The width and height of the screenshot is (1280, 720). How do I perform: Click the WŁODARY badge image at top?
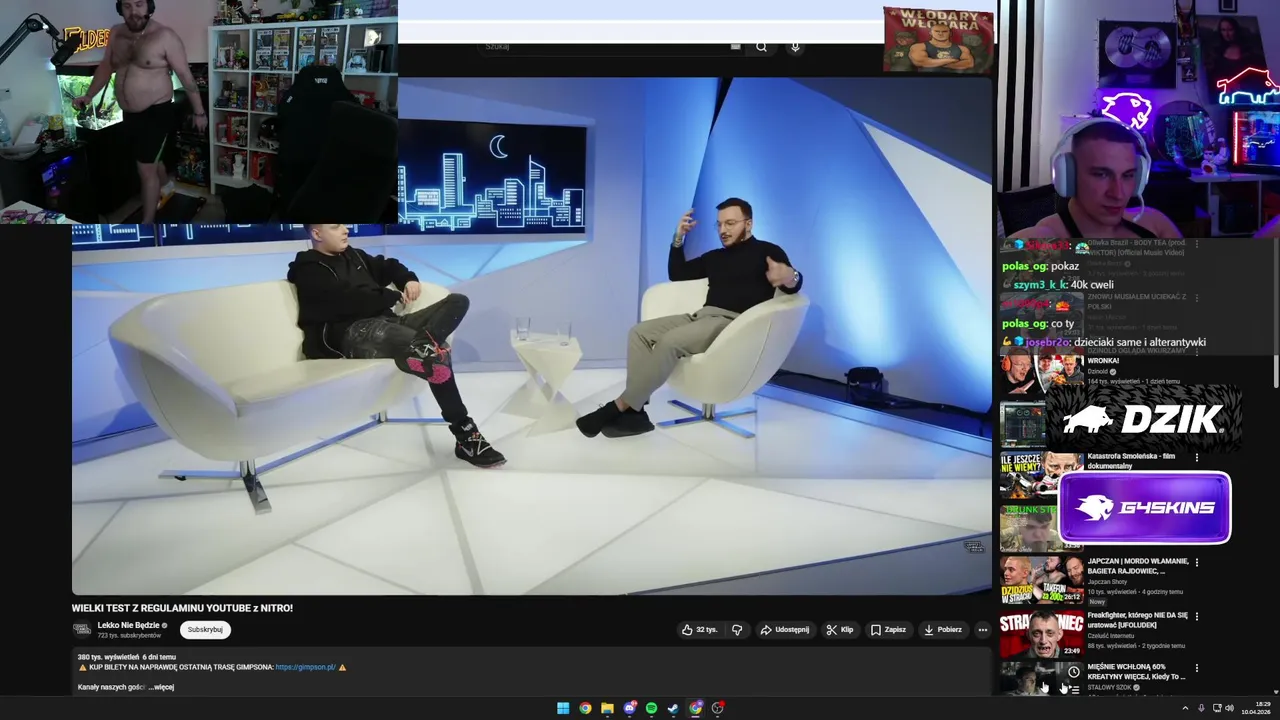pos(938,39)
